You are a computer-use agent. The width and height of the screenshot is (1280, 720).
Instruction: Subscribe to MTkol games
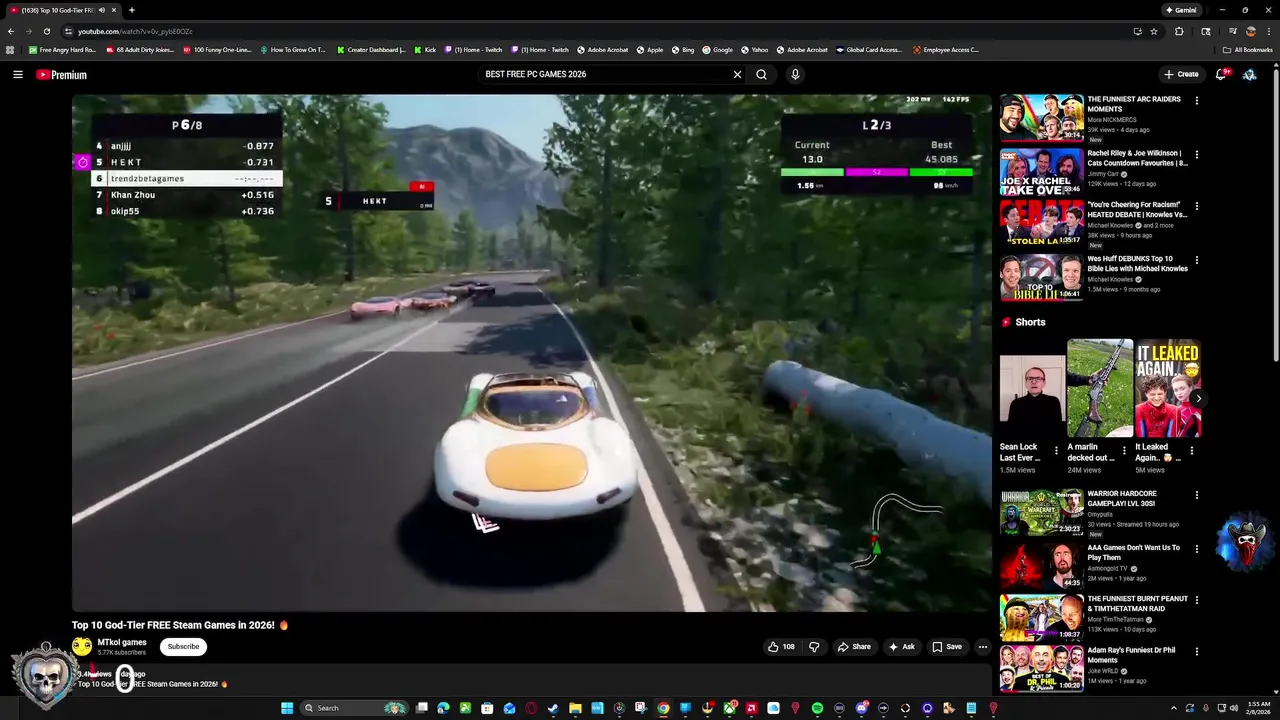click(183, 647)
